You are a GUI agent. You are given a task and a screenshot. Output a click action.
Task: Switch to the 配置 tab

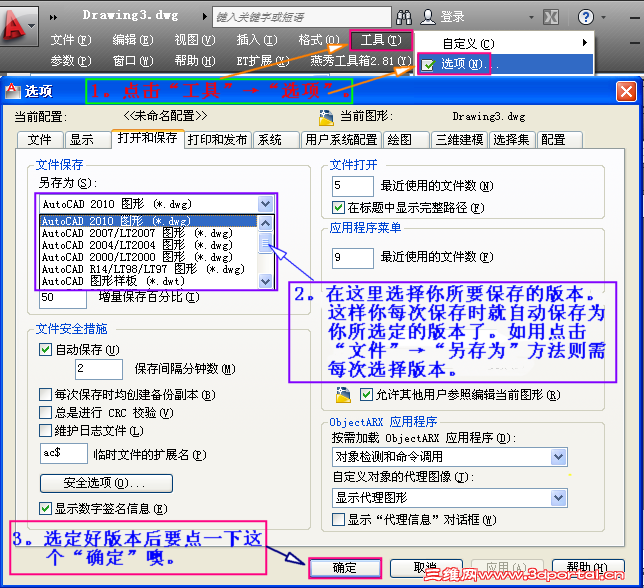tap(559, 140)
